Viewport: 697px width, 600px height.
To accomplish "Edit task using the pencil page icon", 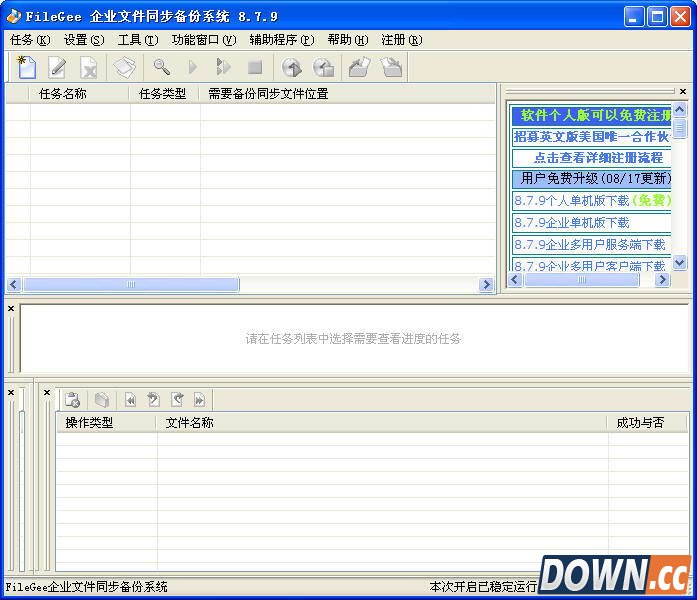I will pos(58,67).
